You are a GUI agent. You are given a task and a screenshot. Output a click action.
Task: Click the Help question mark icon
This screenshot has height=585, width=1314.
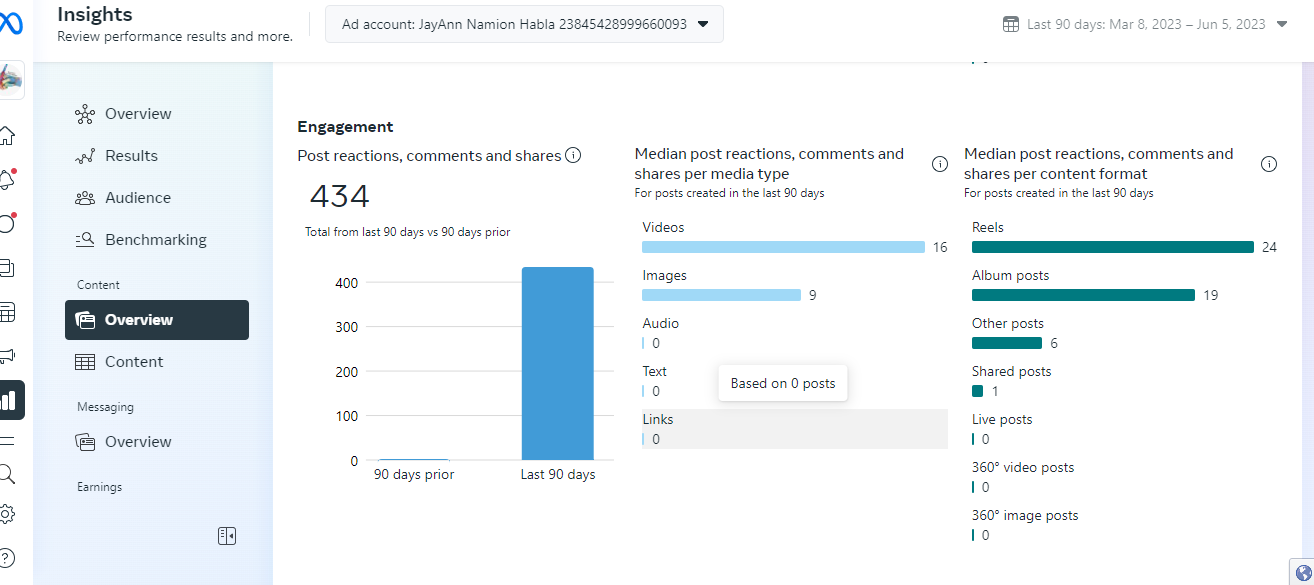[x=7, y=557]
